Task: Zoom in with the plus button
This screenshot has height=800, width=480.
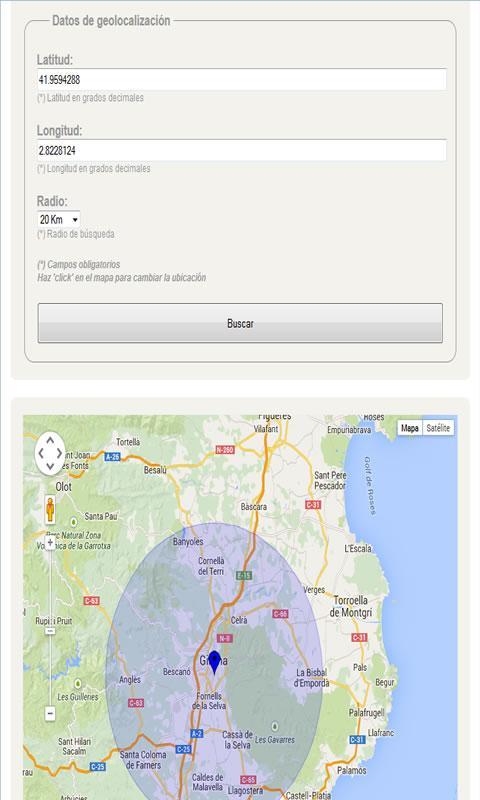Action: 50,543
